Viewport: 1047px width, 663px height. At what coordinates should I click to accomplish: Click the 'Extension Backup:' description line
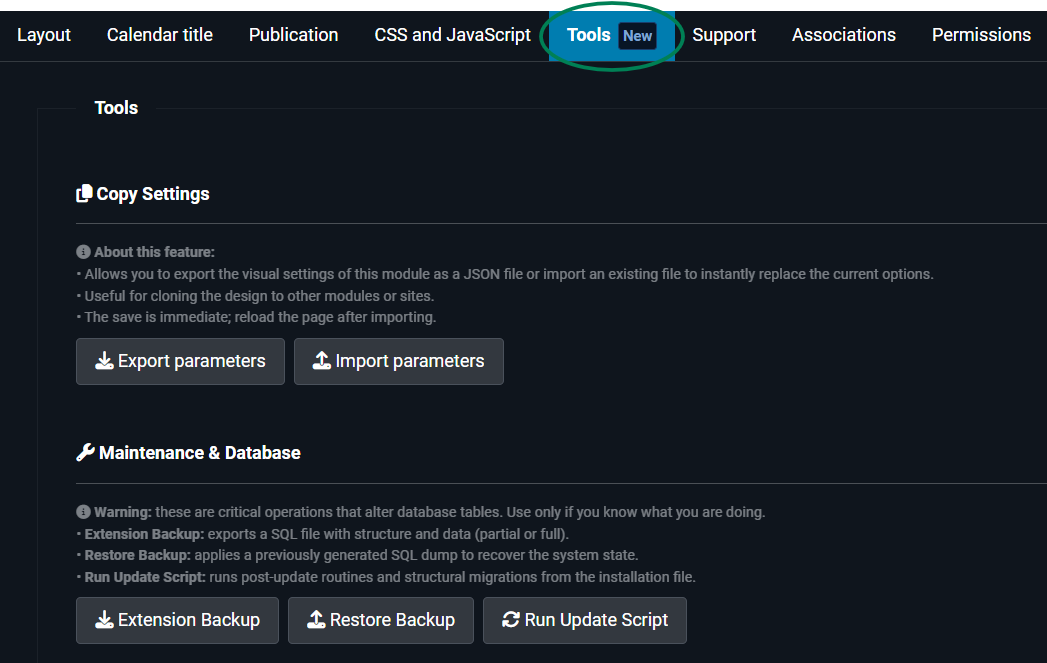point(327,534)
